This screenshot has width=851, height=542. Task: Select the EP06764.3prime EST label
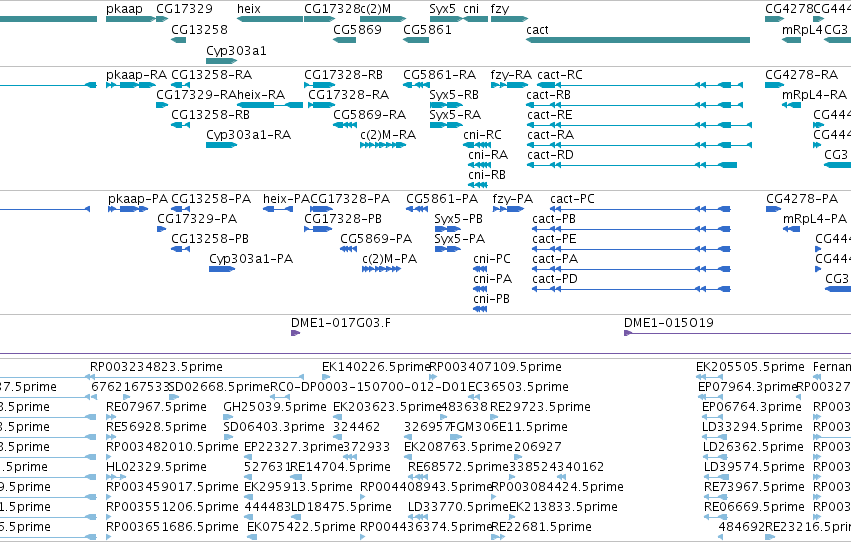pyautogui.click(x=752, y=407)
